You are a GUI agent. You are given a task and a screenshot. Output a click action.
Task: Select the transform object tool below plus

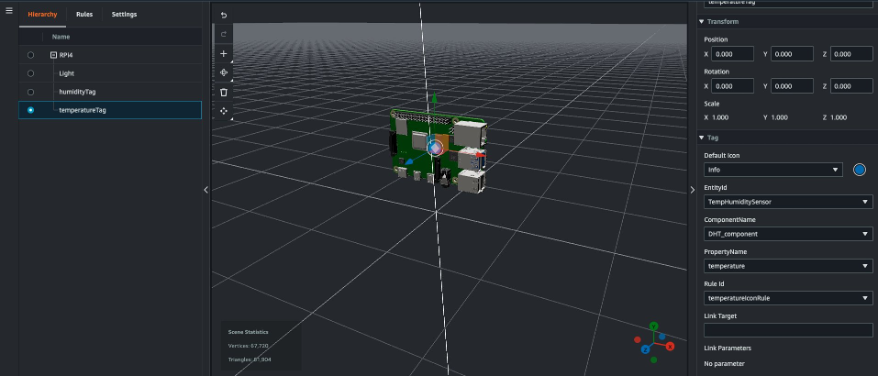(224, 72)
